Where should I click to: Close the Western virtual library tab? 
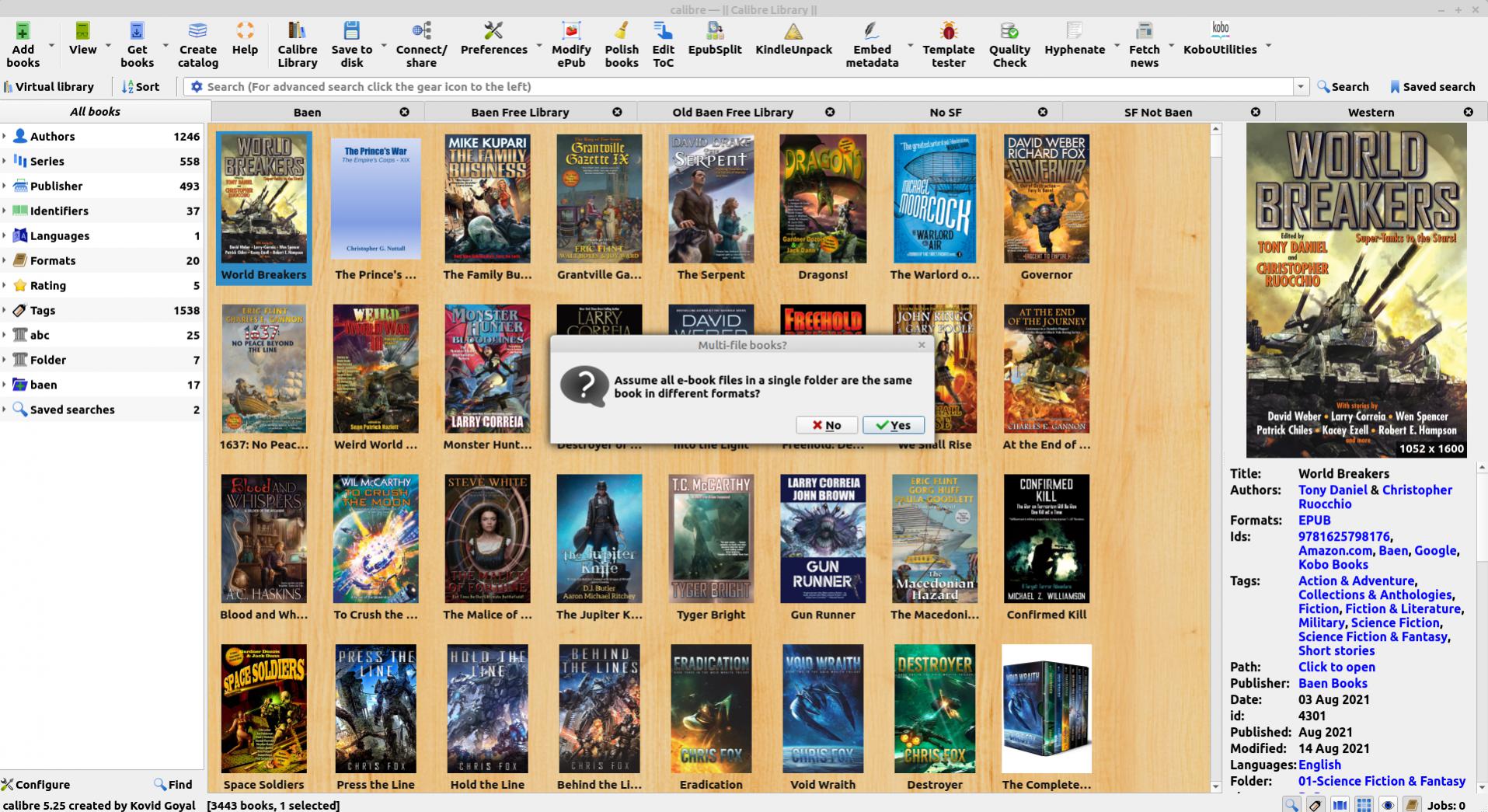click(x=1468, y=112)
